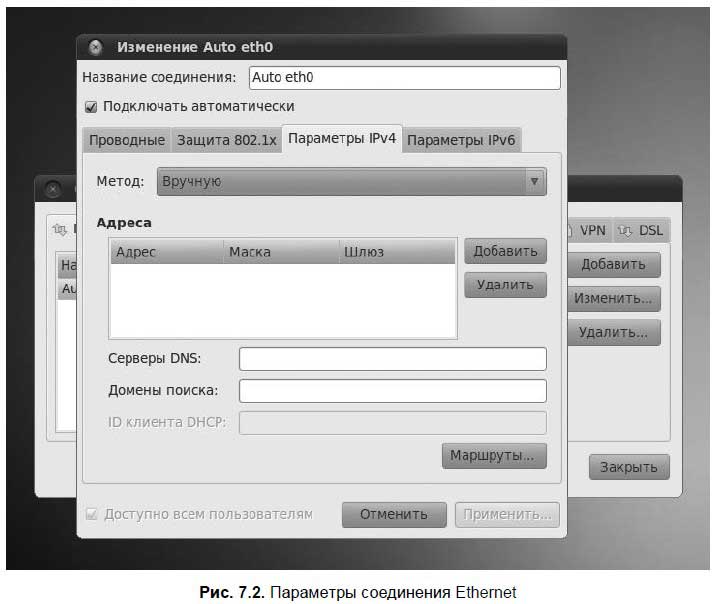Viewport: 716px width, 604px height.
Task: Click Удалить… in the background window
Action: point(614,332)
